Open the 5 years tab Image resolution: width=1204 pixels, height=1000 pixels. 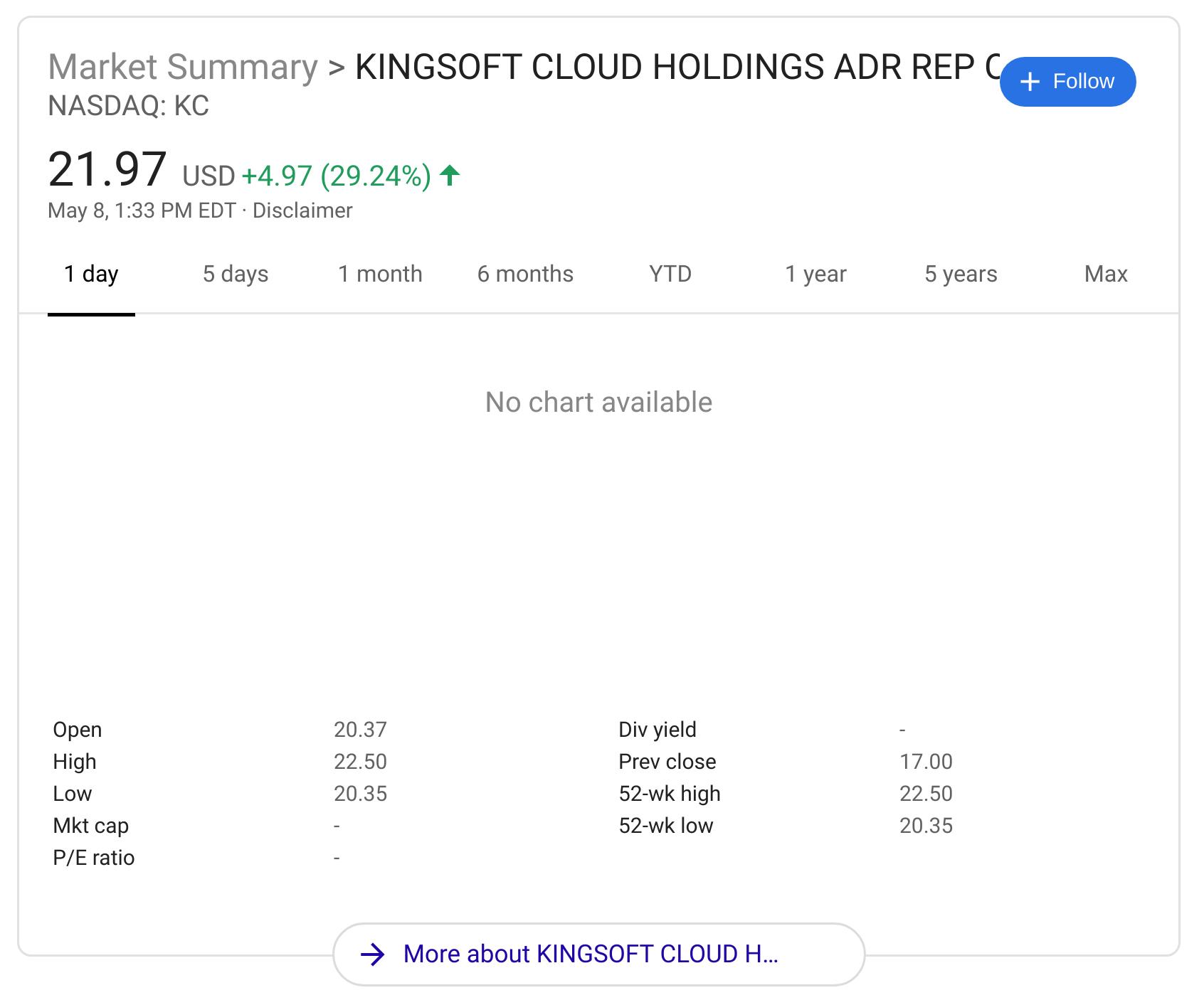(961, 274)
